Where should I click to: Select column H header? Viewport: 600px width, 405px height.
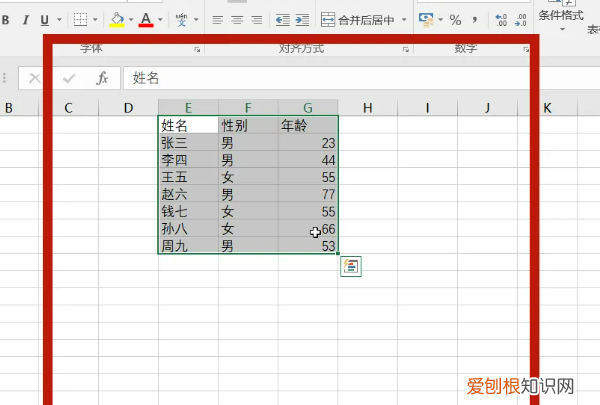tap(367, 108)
